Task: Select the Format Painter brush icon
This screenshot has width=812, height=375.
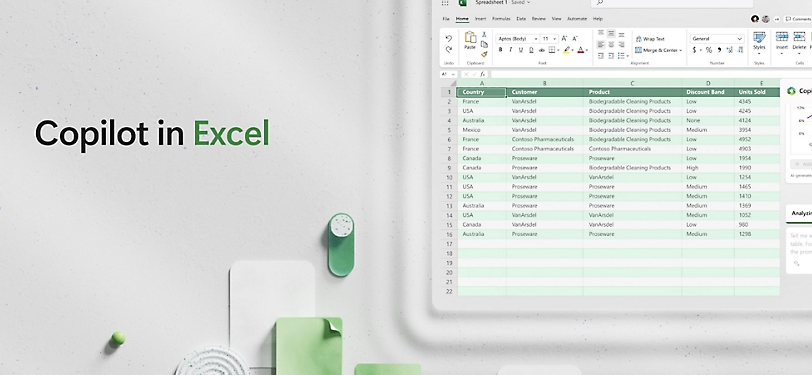Action: point(484,54)
